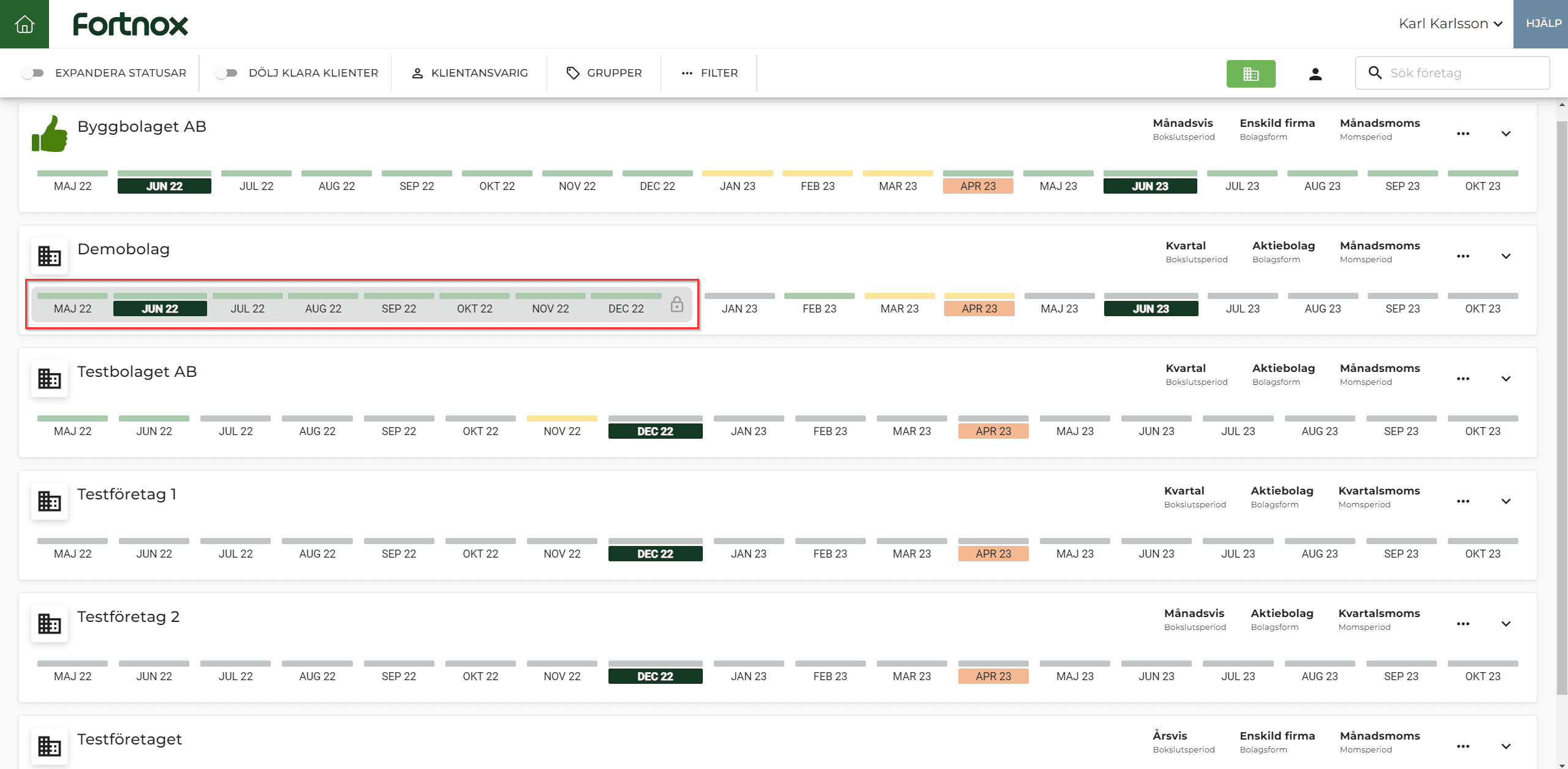
Task: Open the Klientansvarig filter
Action: click(x=469, y=73)
